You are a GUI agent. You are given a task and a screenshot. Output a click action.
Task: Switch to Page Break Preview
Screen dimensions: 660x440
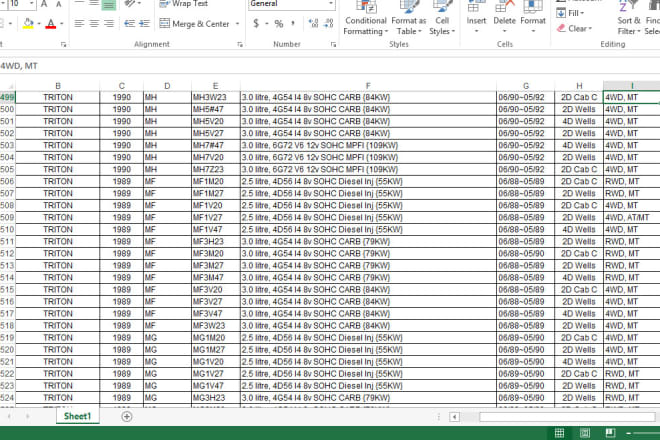point(610,433)
